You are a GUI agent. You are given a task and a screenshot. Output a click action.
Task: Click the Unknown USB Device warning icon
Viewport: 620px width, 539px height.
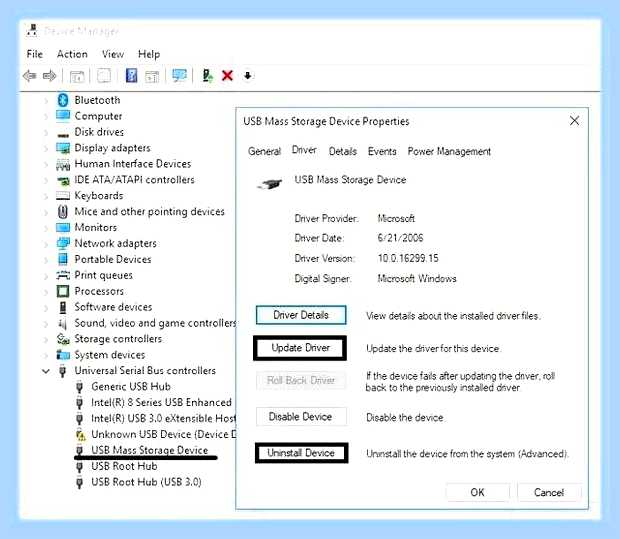pos(80,435)
